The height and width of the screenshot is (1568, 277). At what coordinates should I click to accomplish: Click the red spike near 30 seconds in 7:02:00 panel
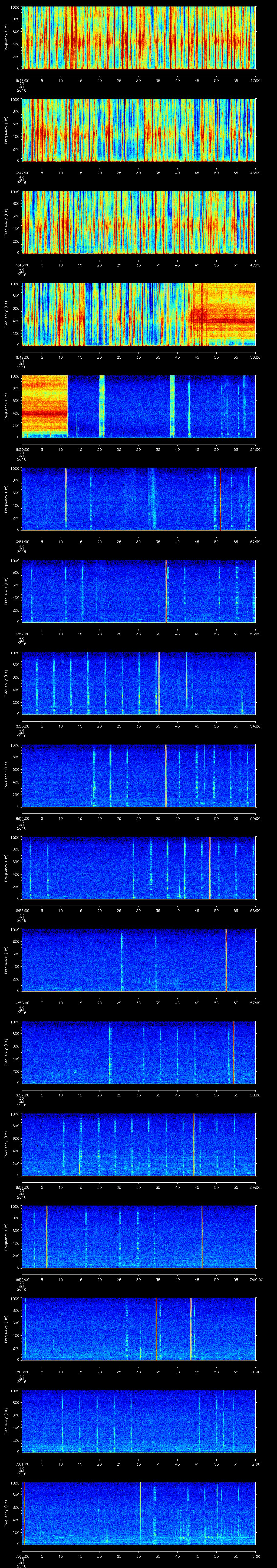[140, 1513]
